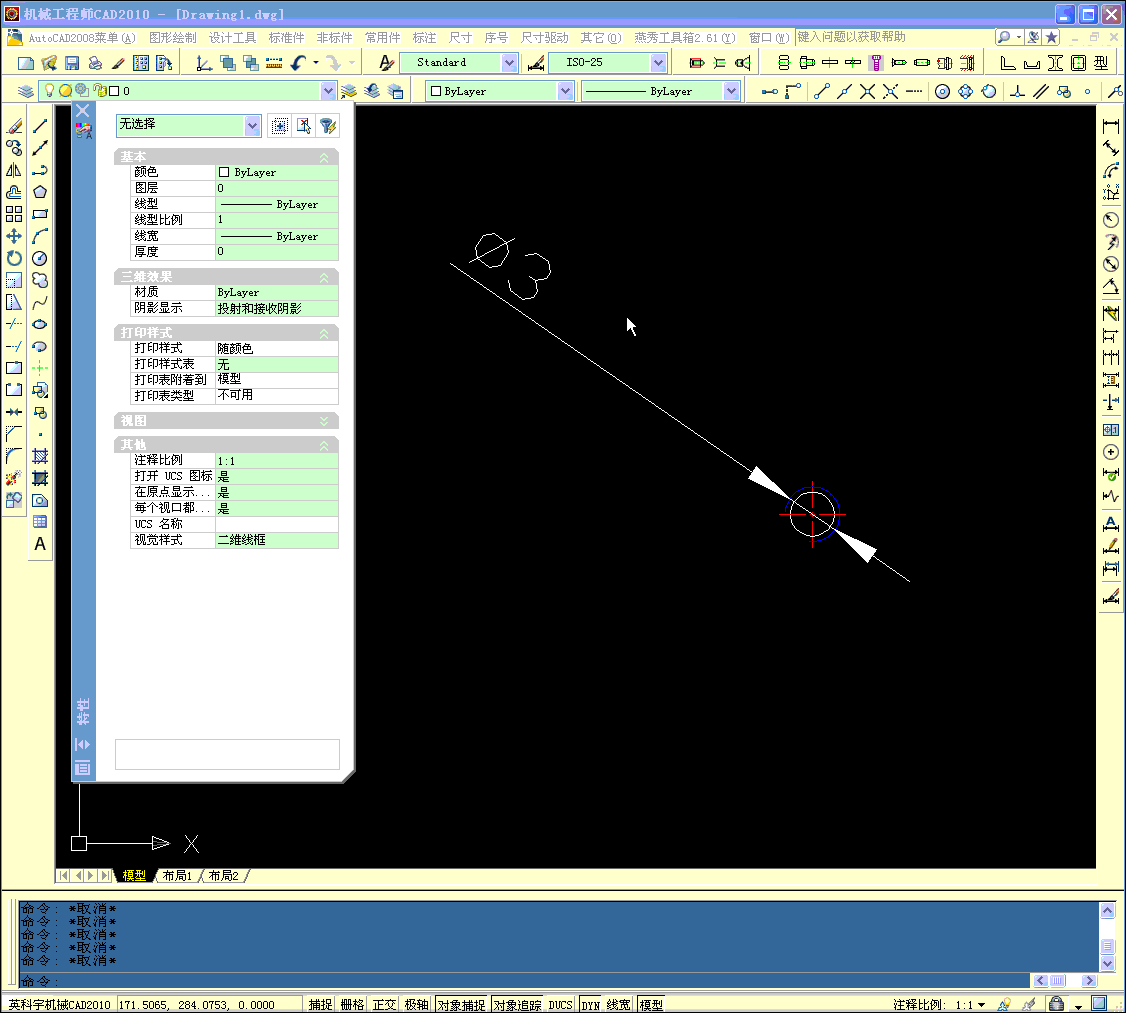Open the ISO-25 dimension style dropdown
This screenshot has width=1126, height=1013.
659,63
